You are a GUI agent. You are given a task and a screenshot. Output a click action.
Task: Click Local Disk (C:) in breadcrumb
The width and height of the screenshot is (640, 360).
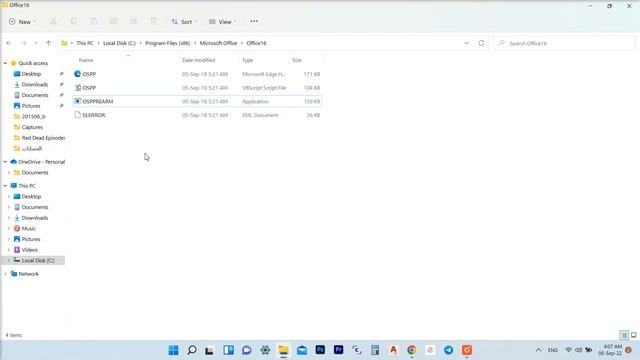click(x=119, y=43)
